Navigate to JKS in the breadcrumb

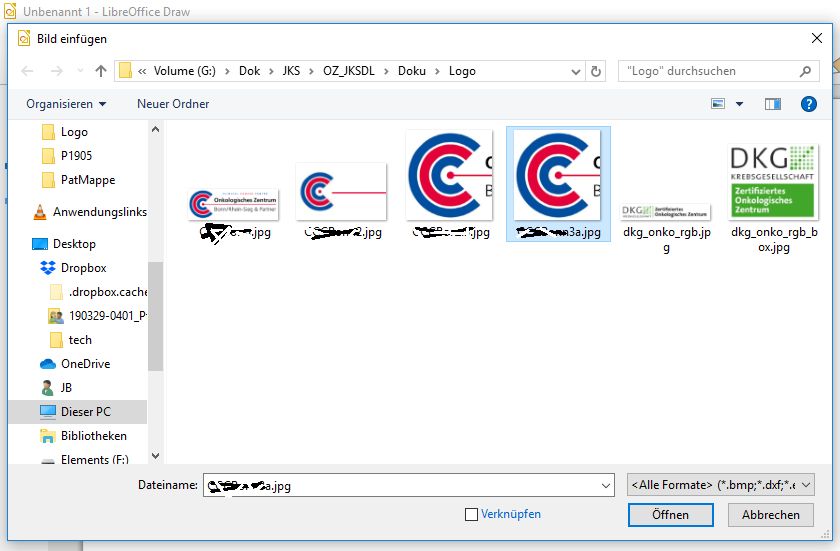tap(291, 71)
